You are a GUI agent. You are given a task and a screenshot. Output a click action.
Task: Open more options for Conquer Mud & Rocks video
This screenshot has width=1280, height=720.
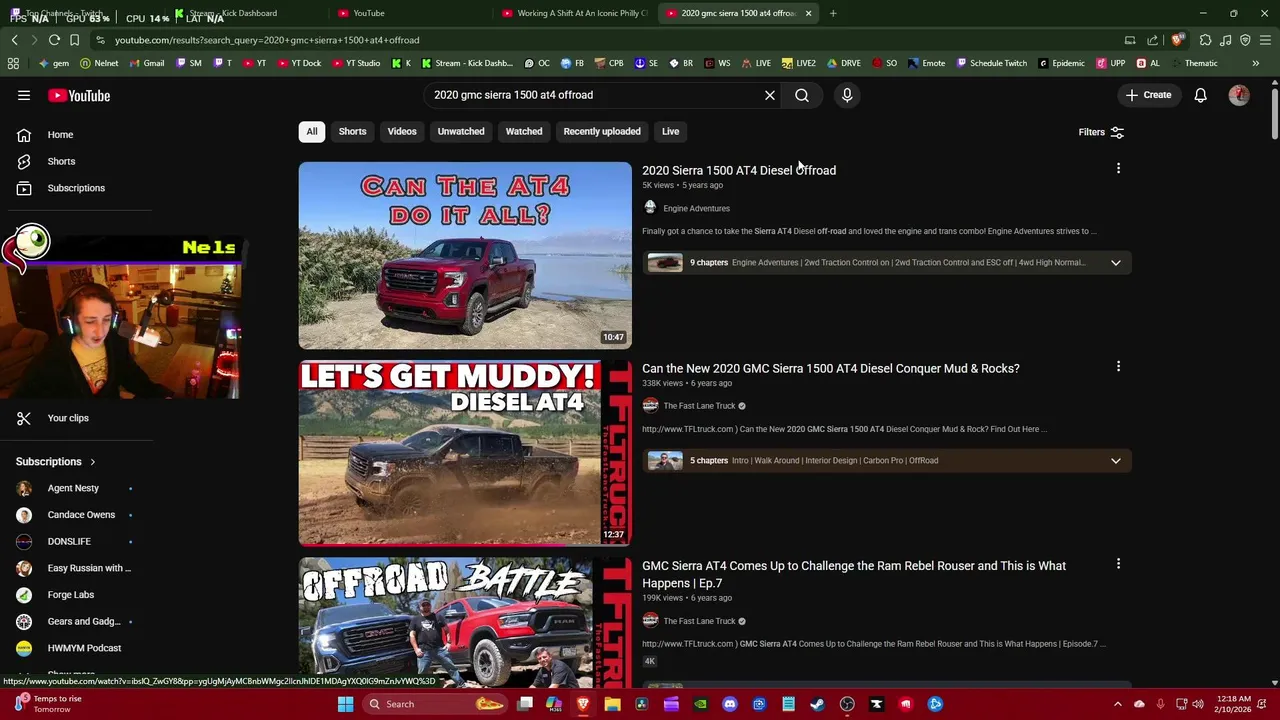click(1118, 366)
